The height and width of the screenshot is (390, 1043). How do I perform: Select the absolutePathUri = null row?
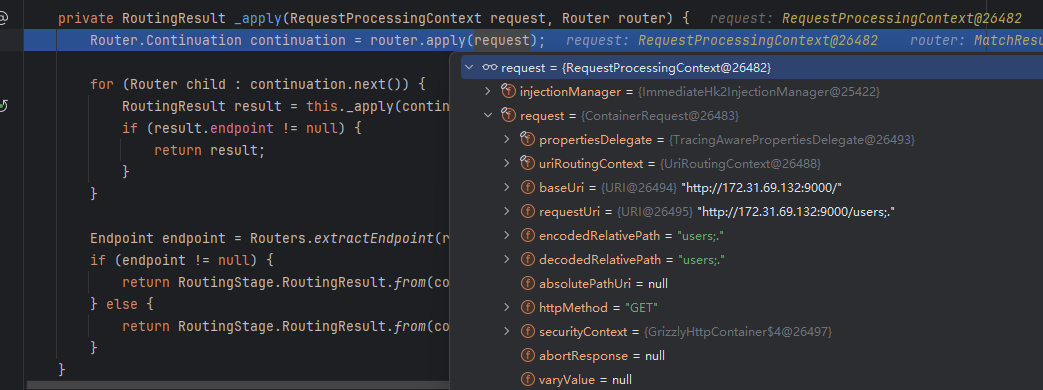click(x=746, y=284)
